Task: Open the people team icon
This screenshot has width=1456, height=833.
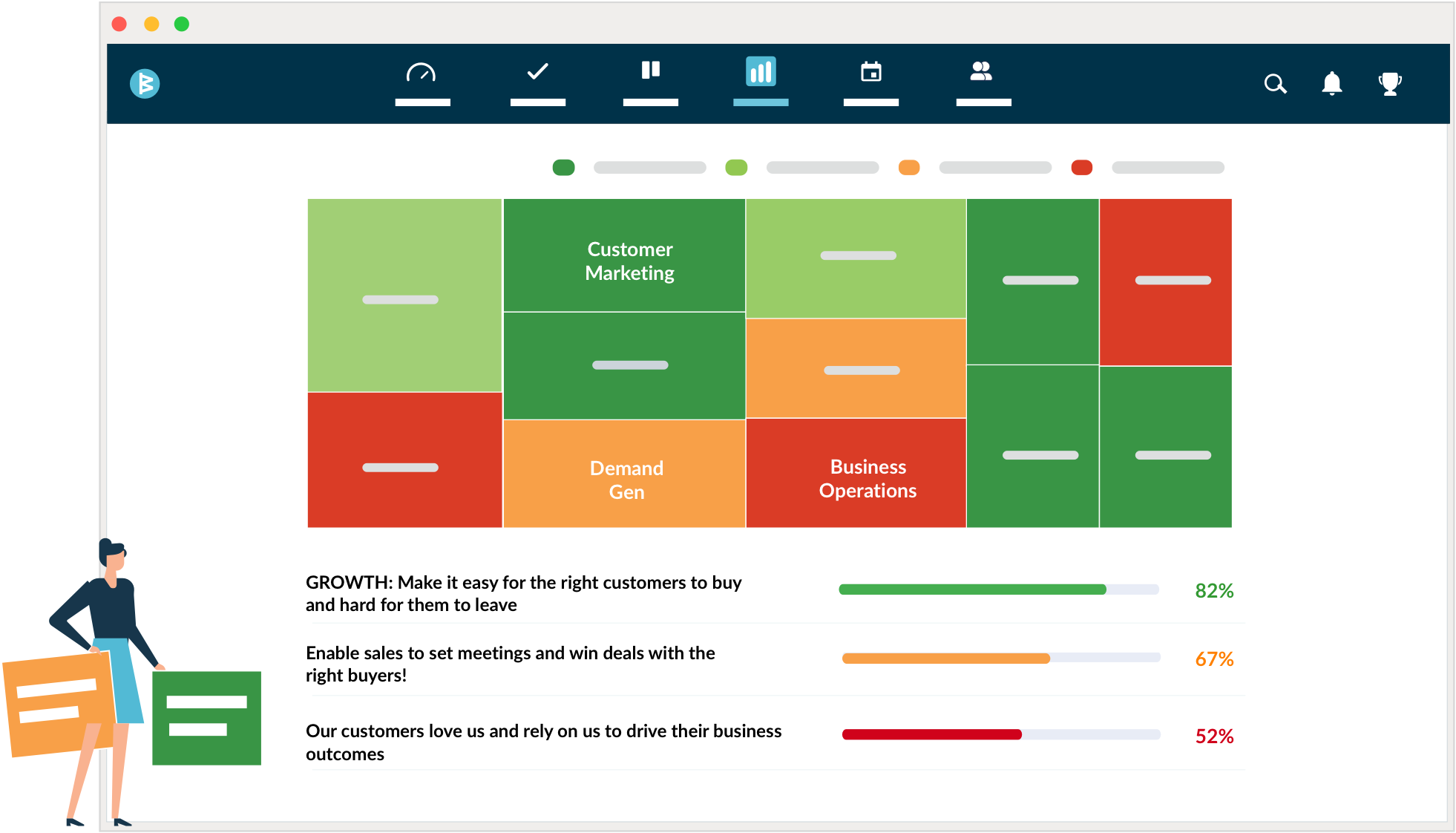Action: [981, 71]
